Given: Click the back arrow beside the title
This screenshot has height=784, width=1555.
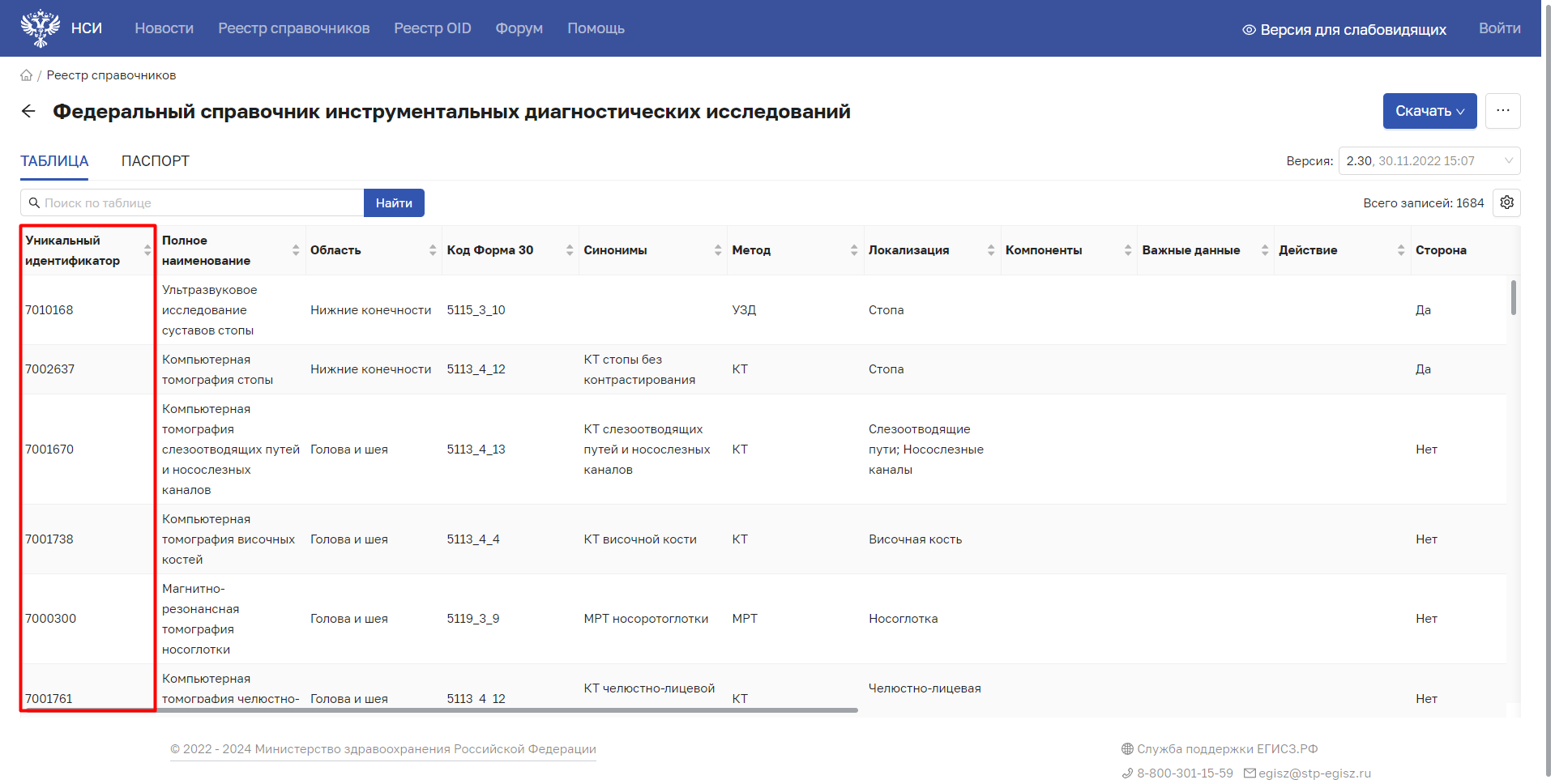Looking at the screenshot, I should pyautogui.click(x=28, y=112).
